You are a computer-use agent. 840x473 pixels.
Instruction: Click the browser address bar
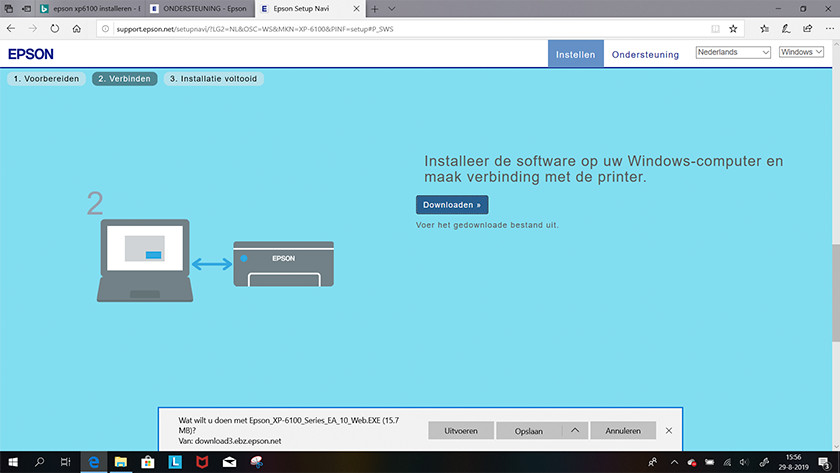(400, 29)
